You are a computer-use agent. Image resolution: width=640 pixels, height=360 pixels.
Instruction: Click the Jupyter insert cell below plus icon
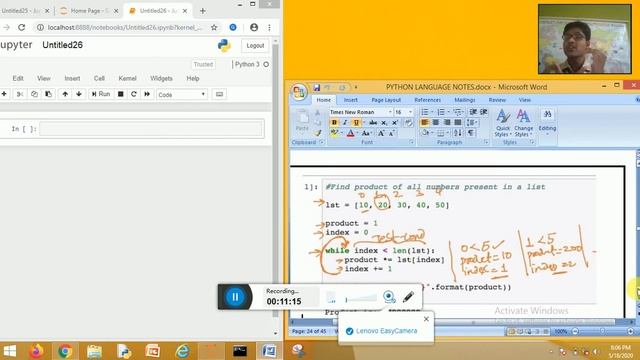[4, 94]
